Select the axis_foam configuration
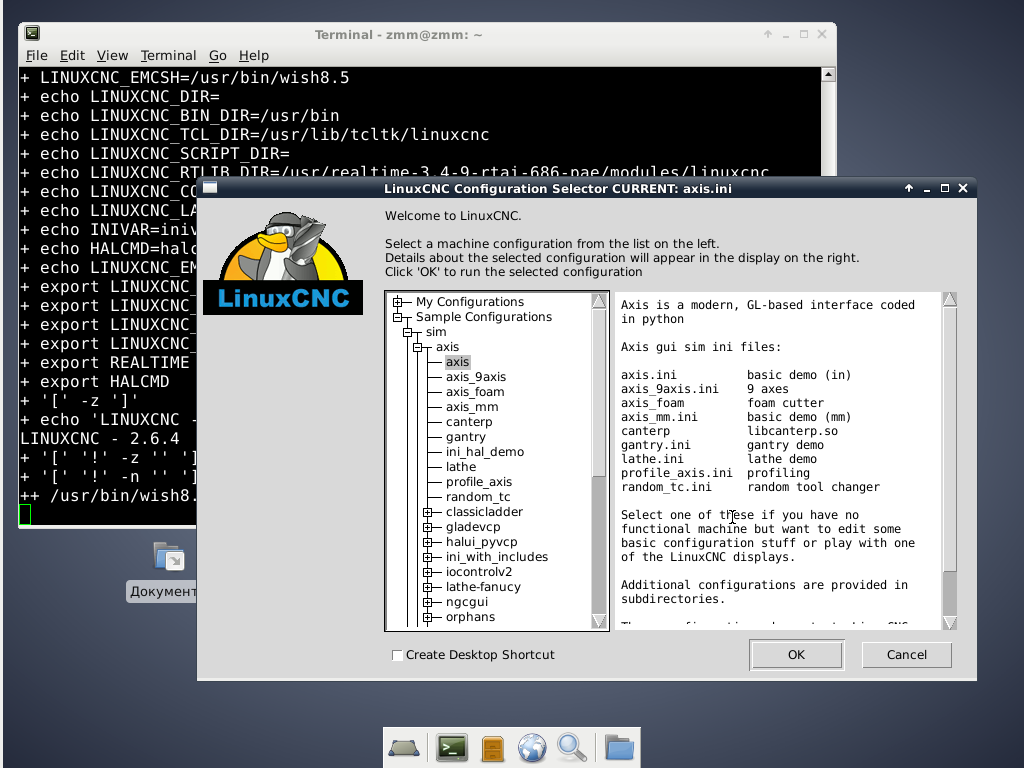The width and height of the screenshot is (1024, 768). point(475,392)
